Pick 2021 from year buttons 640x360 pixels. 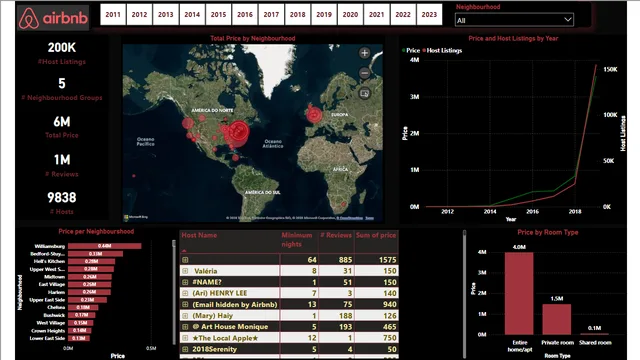click(377, 15)
